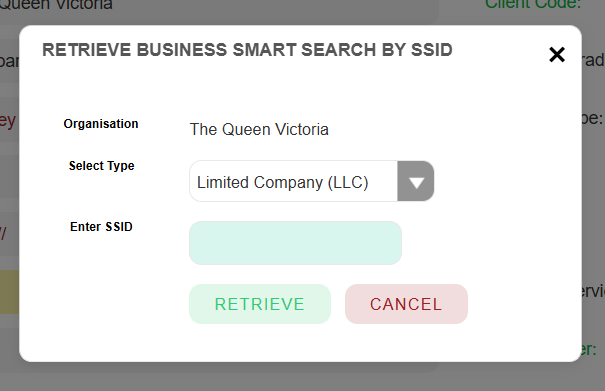Select The Queen Victoria organisation text
Screen dimensions: 605x391
[x=259, y=129]
